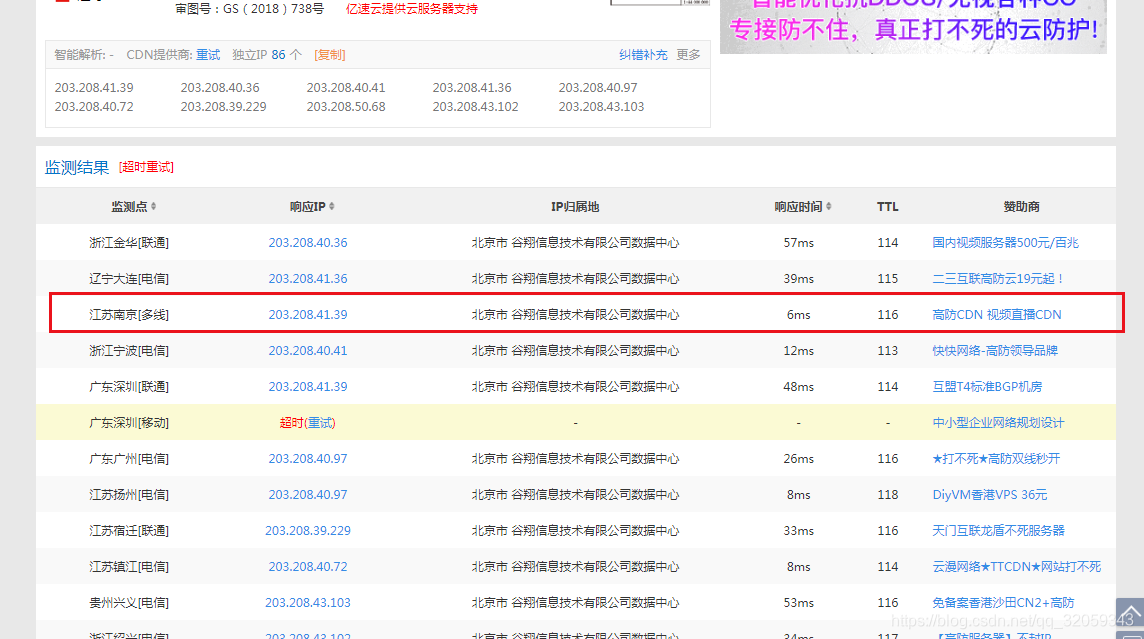Sort by 响应IP column arrows
Image resolution: width=1144 pixels, height=639 pixels.
(332, 206)
